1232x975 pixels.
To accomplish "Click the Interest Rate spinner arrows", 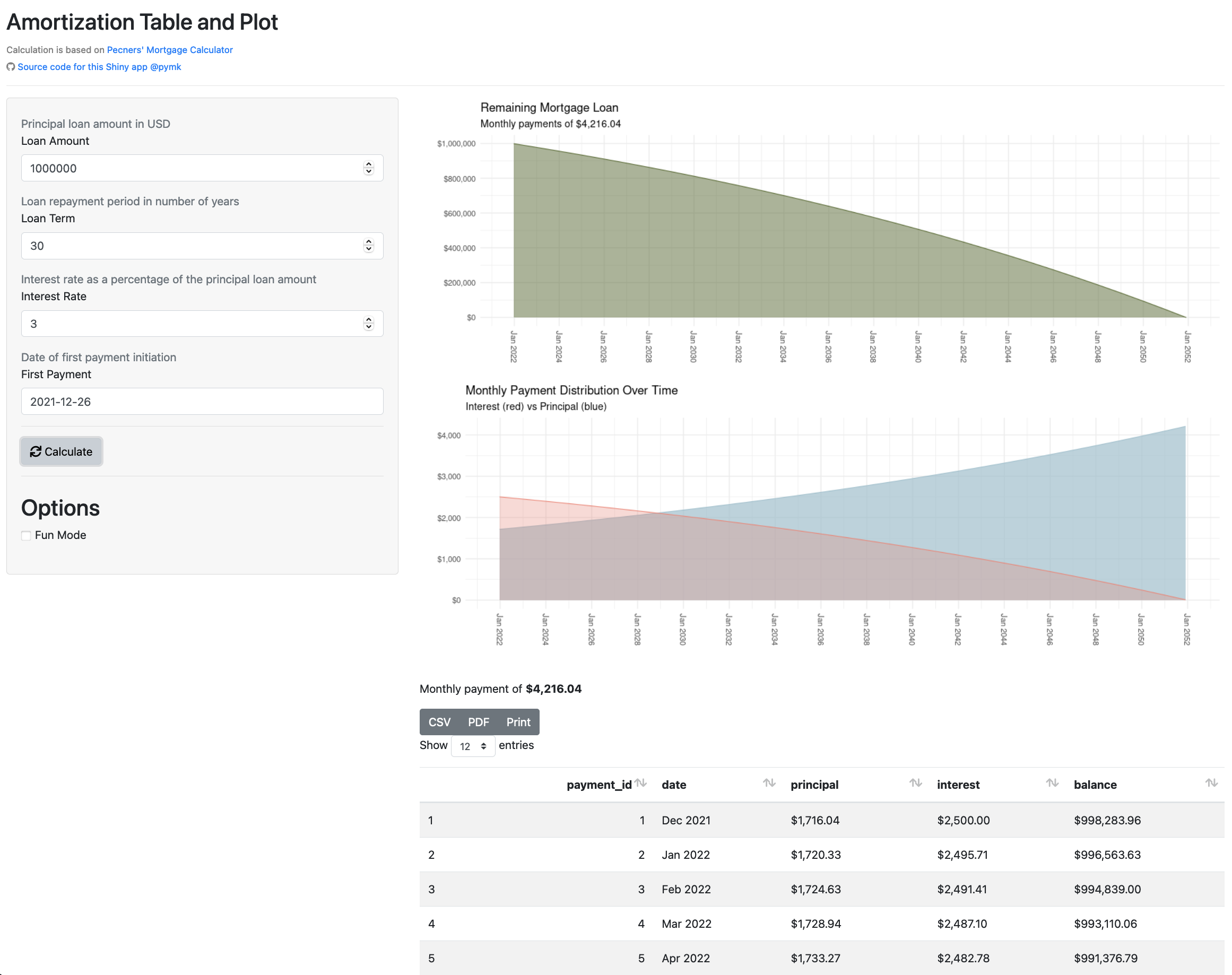I will pos(368,324).
